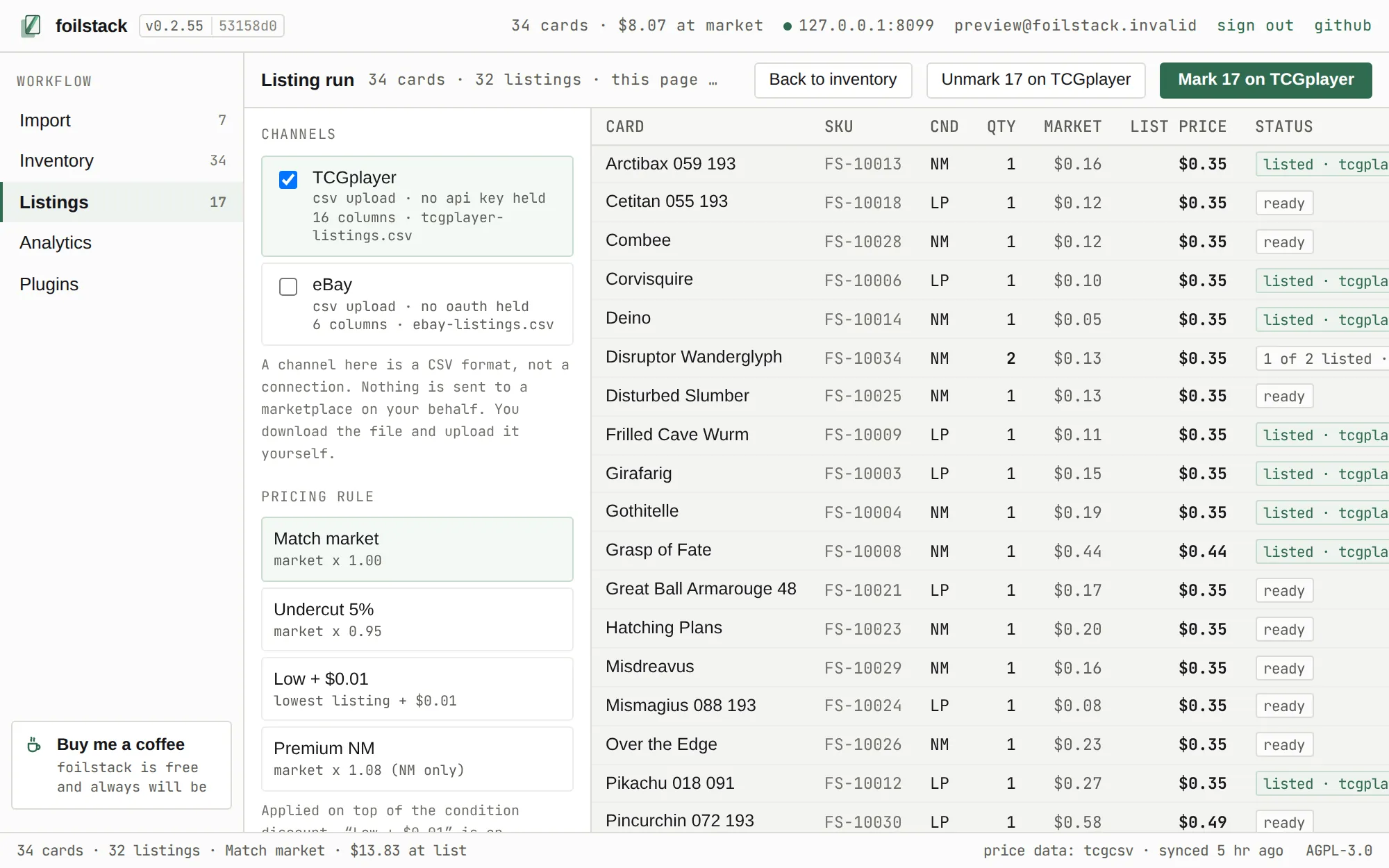Click the sign out link

[1255, 26]
